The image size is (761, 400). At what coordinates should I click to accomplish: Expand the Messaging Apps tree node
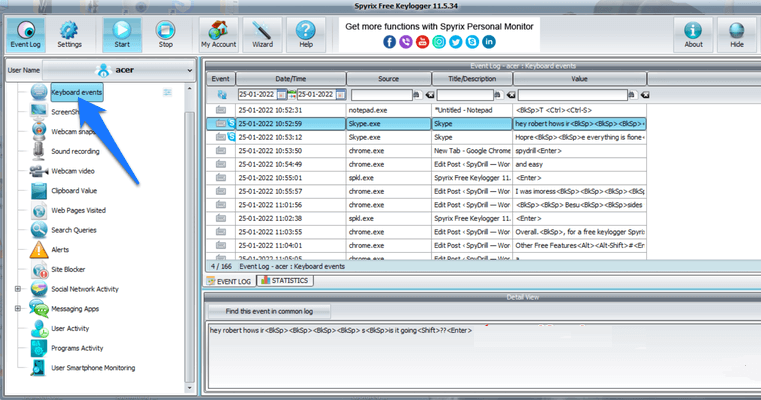tap(17, 308)
